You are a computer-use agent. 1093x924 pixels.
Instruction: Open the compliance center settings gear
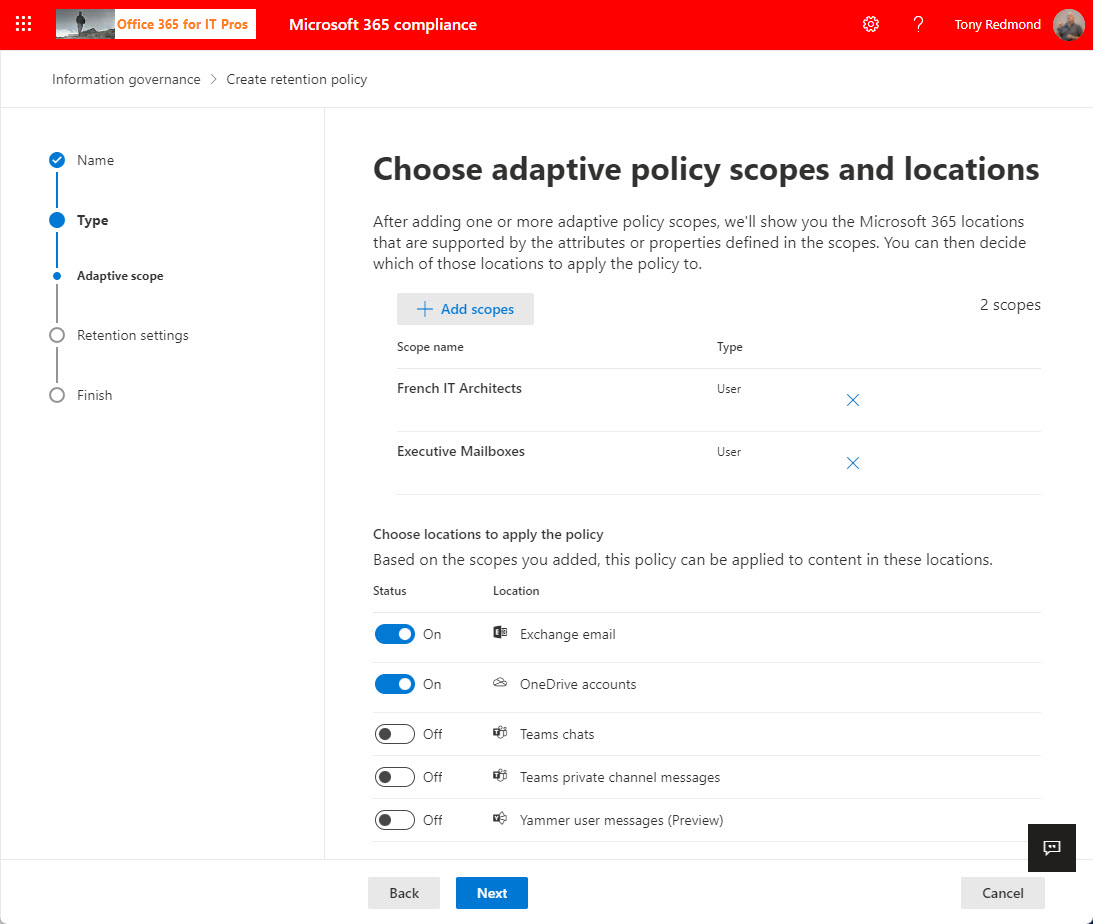point(870,24)
